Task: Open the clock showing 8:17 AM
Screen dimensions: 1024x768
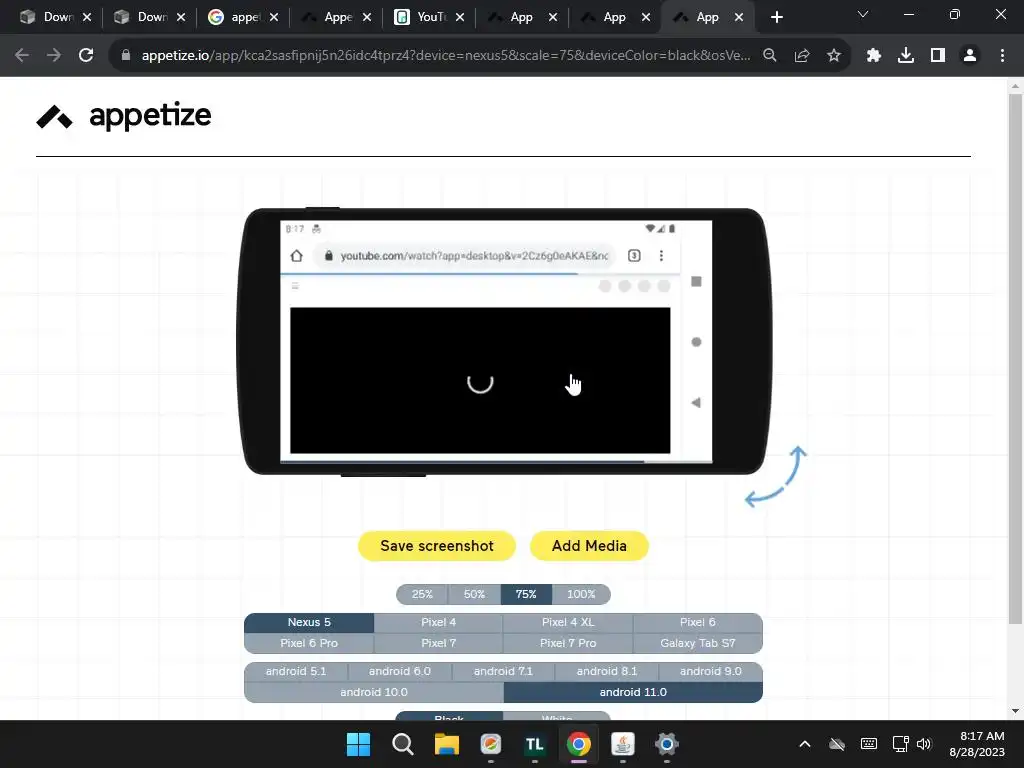Action: pos(977,744)
